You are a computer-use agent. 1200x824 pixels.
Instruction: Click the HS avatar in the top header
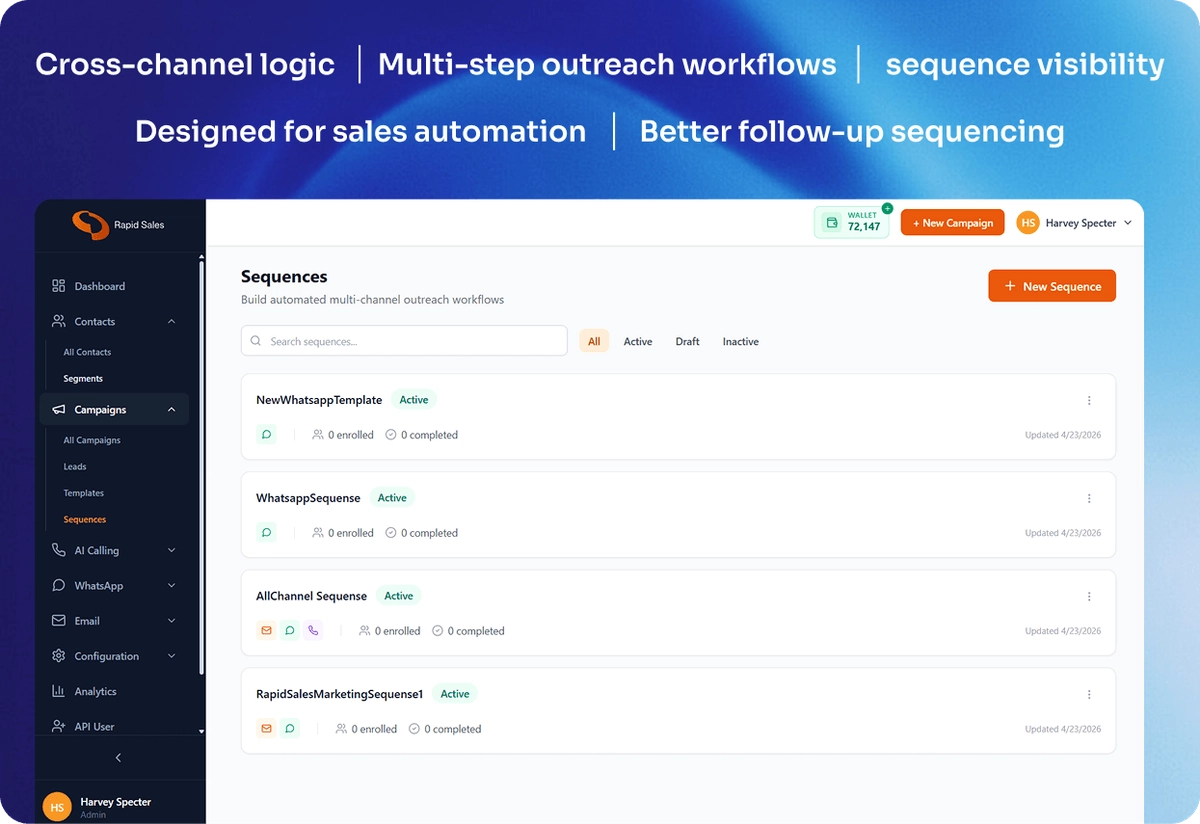pyautogui.click(x=1028, y=223)
